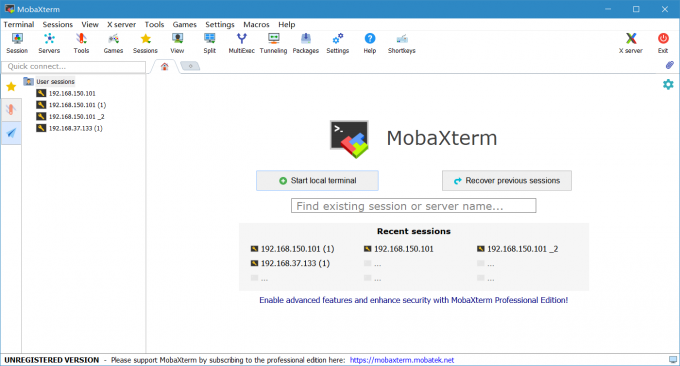Toggle the X server toolbar icon
Viewport: 680px width, 366px height.
point(631,43)
